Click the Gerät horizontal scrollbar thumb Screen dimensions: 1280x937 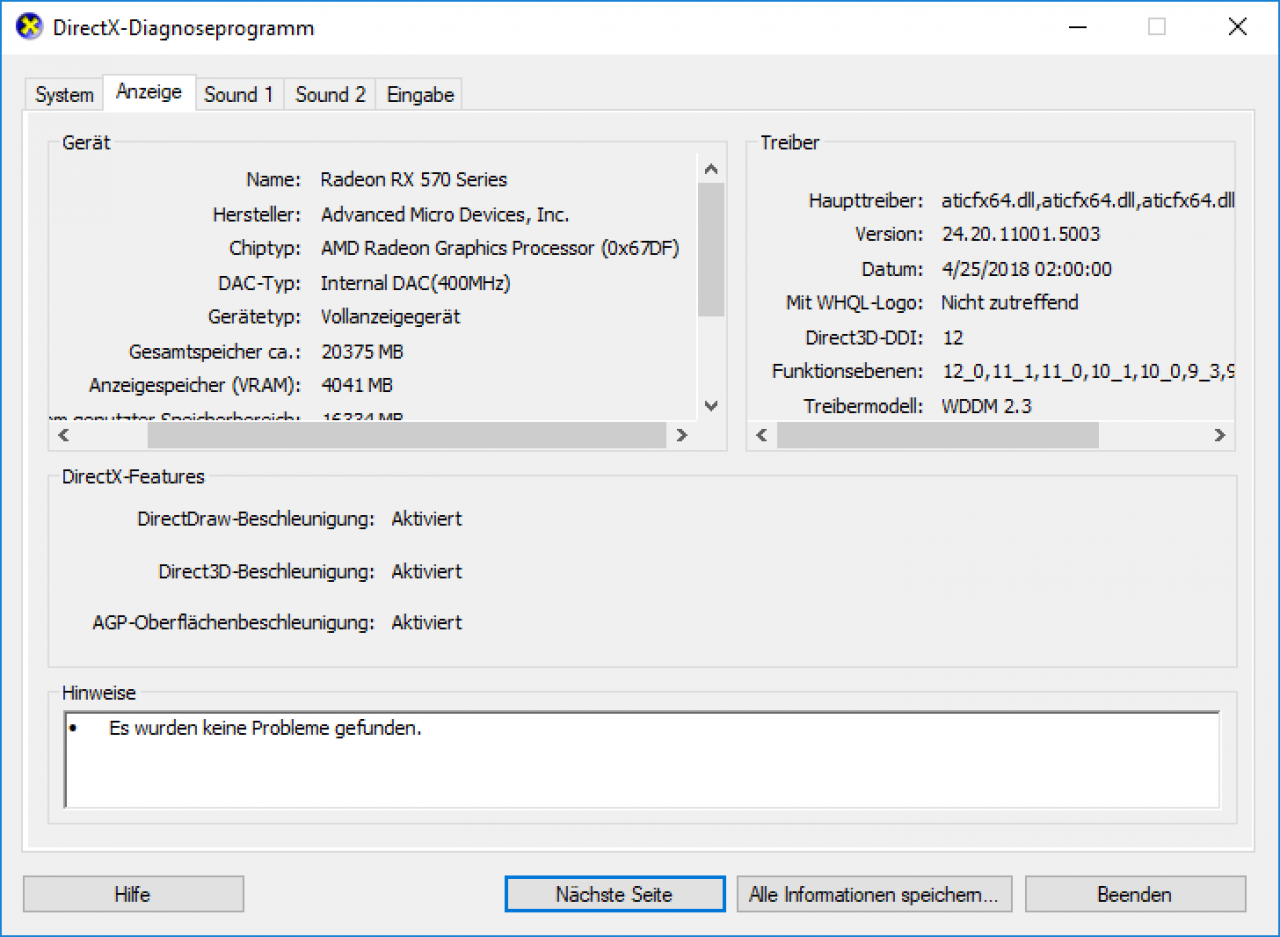(406, 435)
